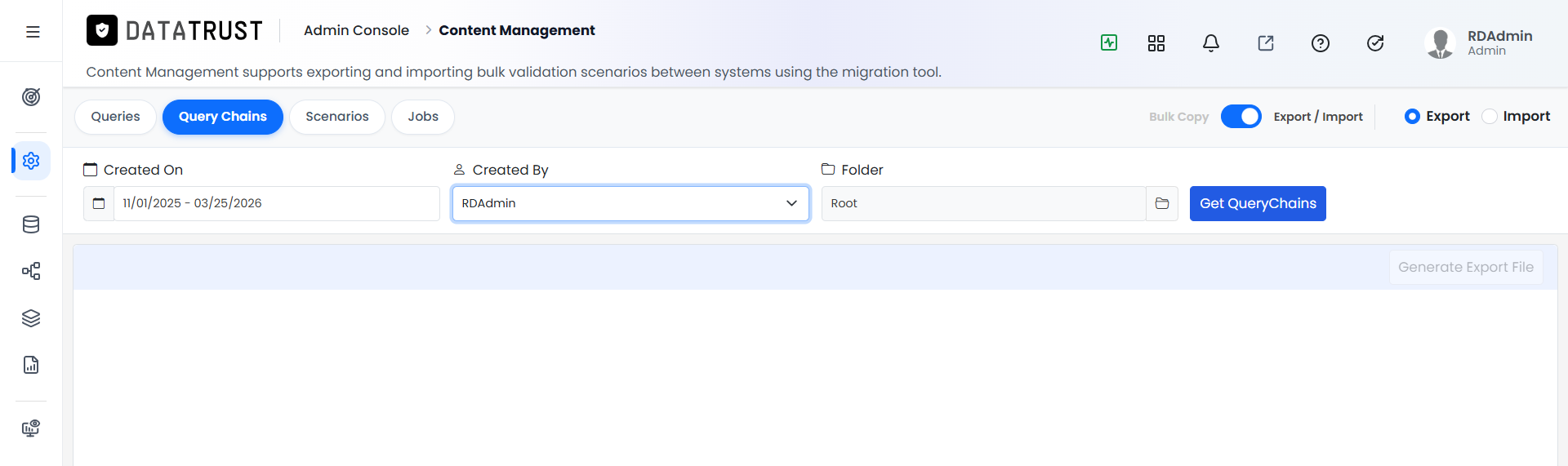
Task: Click the refresh check icon
Action: click(x=1375, y=43)
